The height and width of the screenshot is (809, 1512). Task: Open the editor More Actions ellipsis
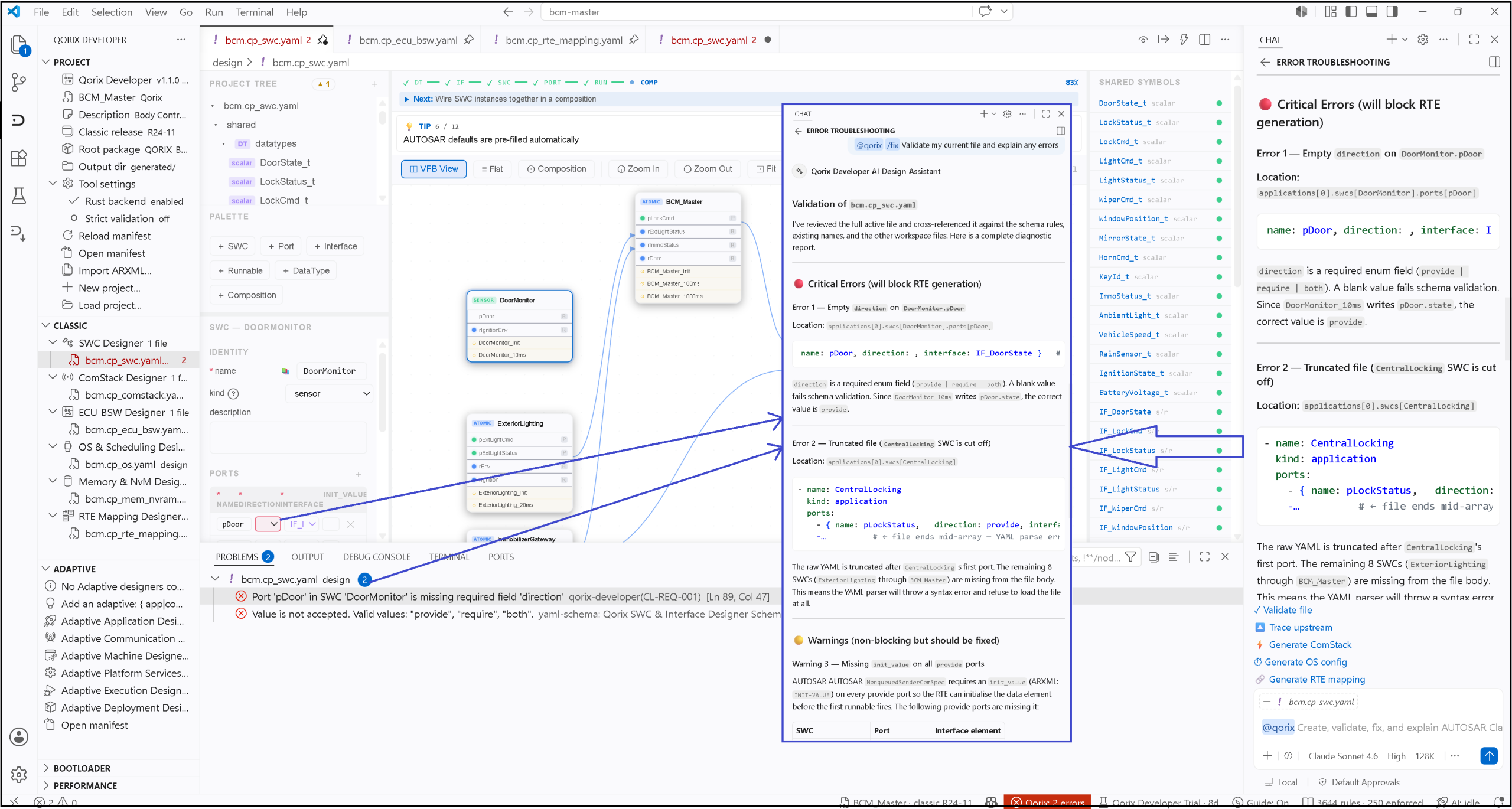[1226, 40]
